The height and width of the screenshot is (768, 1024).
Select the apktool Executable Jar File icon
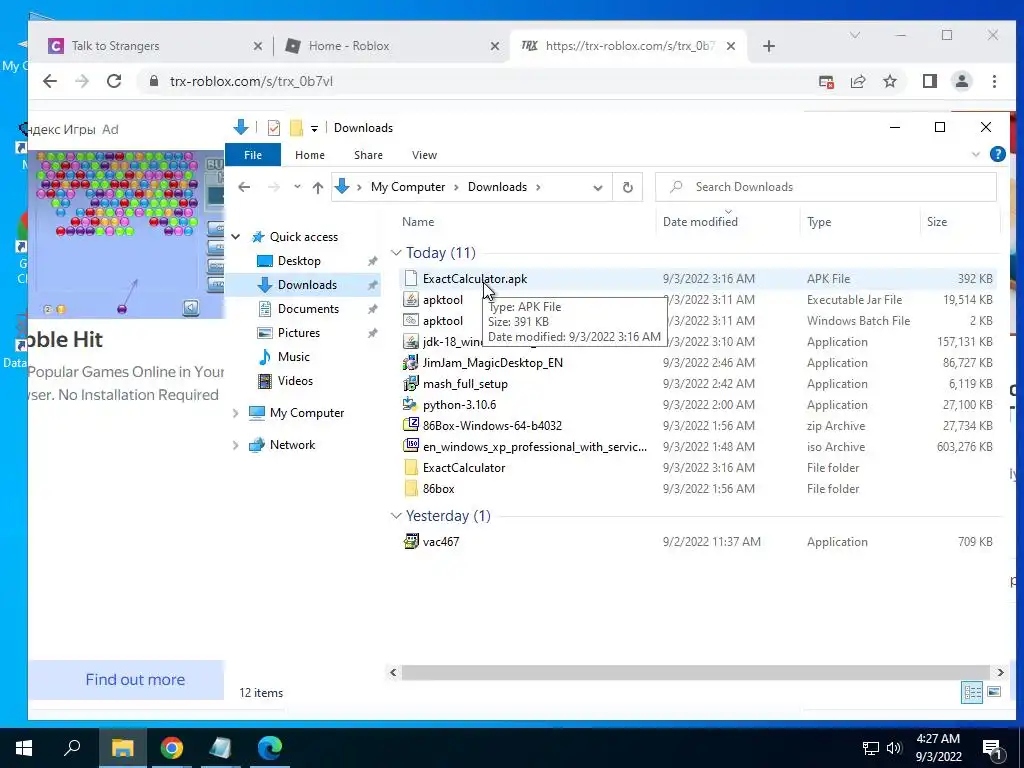pos(411,300)
